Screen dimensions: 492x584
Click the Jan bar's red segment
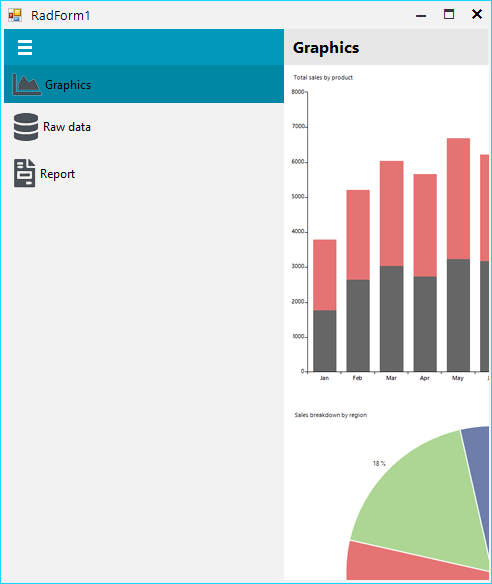(x=325, y=275)
